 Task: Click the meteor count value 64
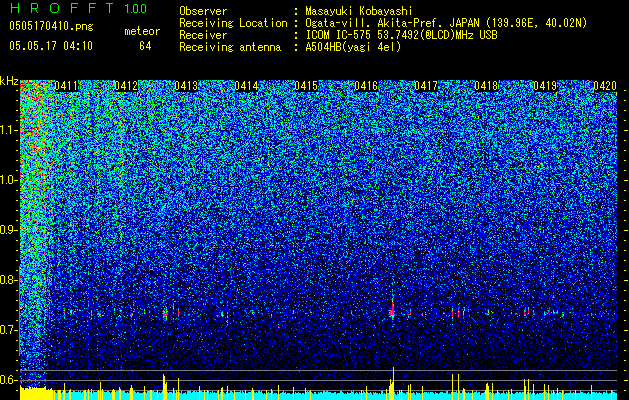point(145,46)
